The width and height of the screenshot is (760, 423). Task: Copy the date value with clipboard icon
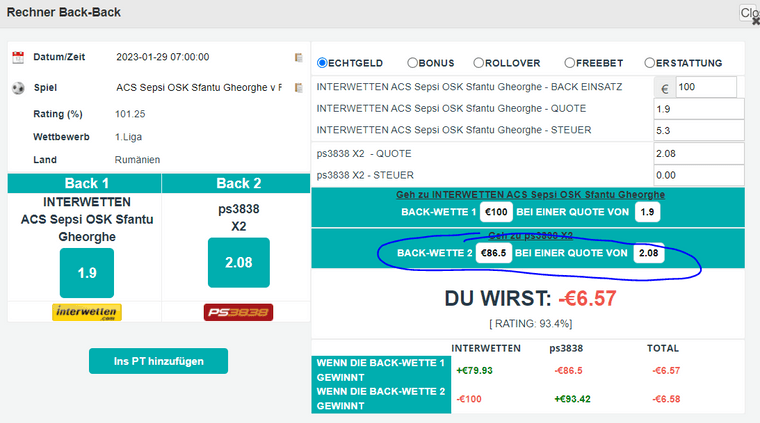tap(299, 57)
